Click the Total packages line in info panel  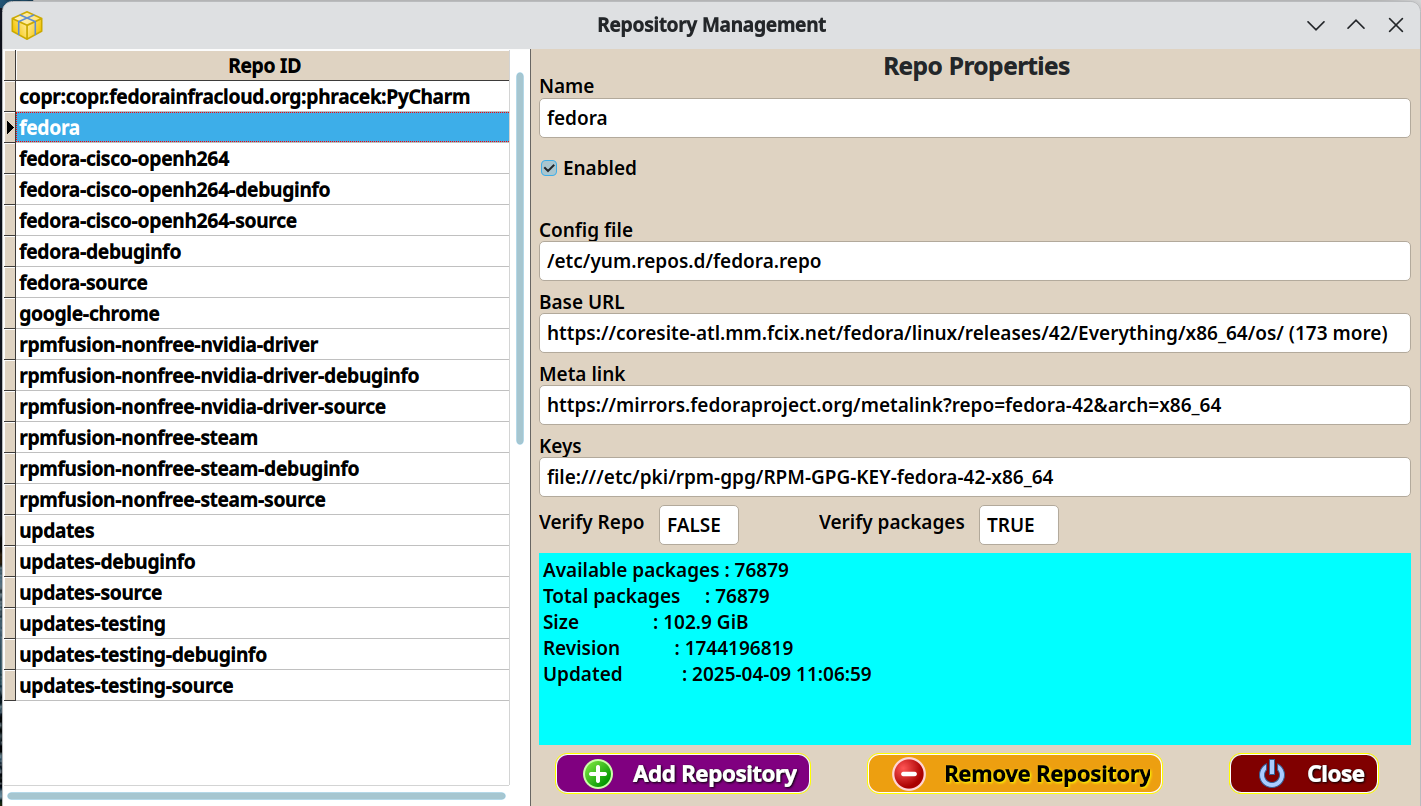[x=656, y=597]
